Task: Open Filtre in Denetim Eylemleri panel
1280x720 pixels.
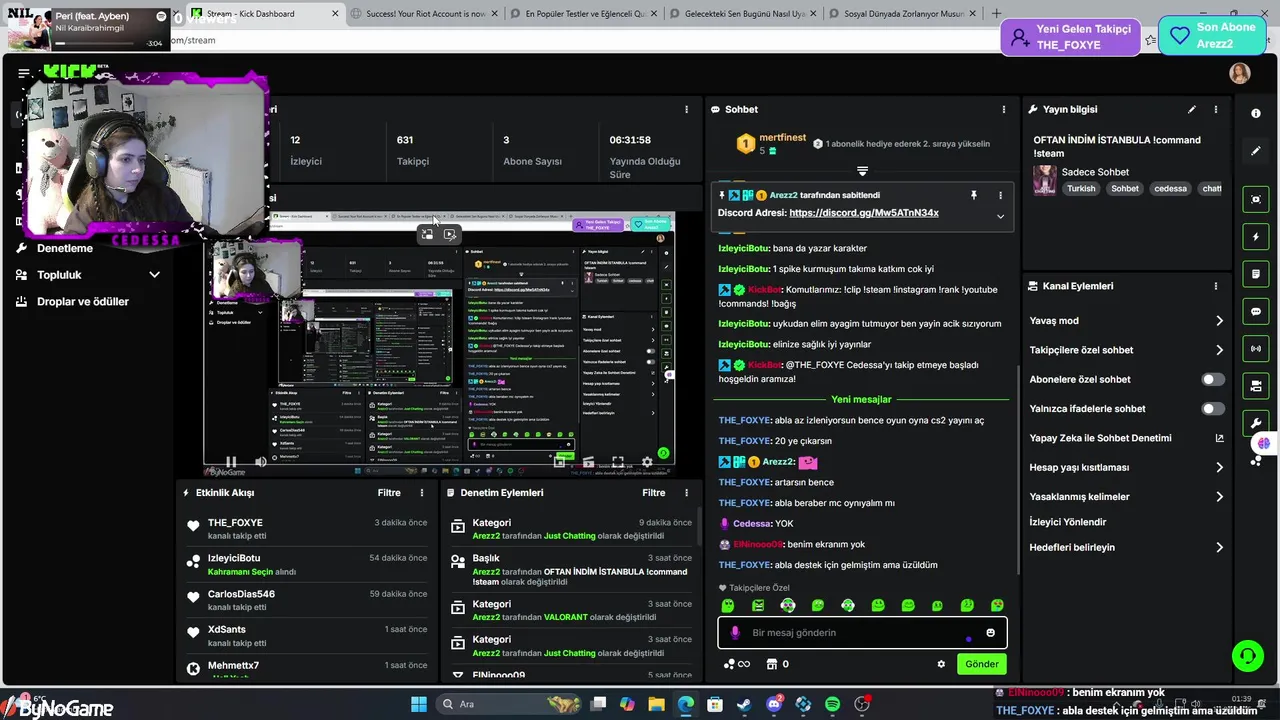Action: click(653, 493)
